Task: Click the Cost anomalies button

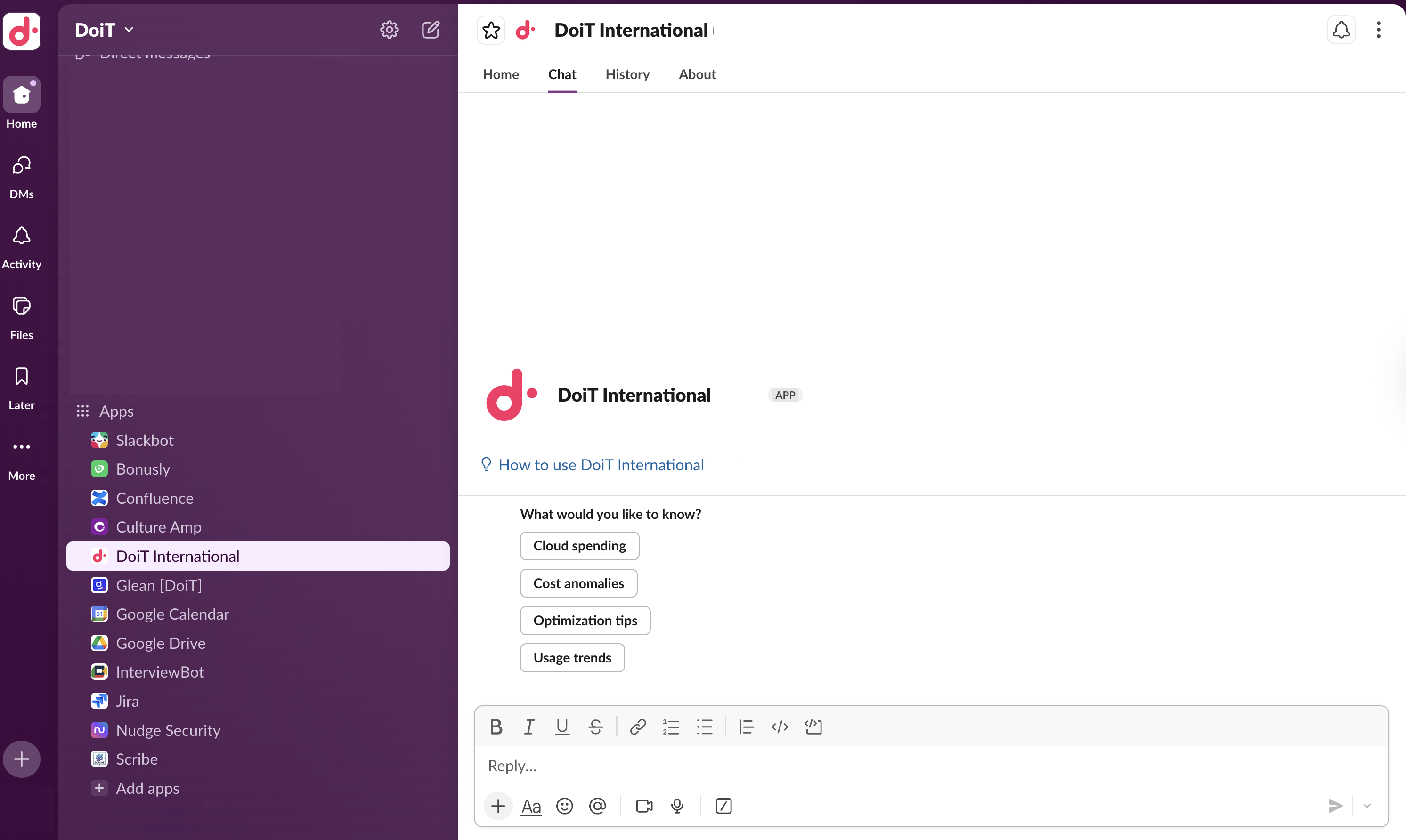Action: click(579, 582)
